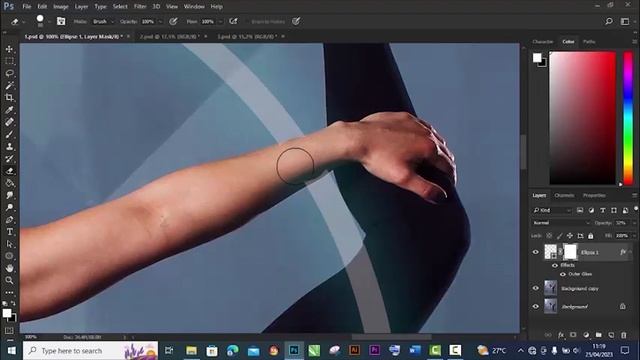
Task: Add a layer mask from bottom bar
Action: [573, 335]
